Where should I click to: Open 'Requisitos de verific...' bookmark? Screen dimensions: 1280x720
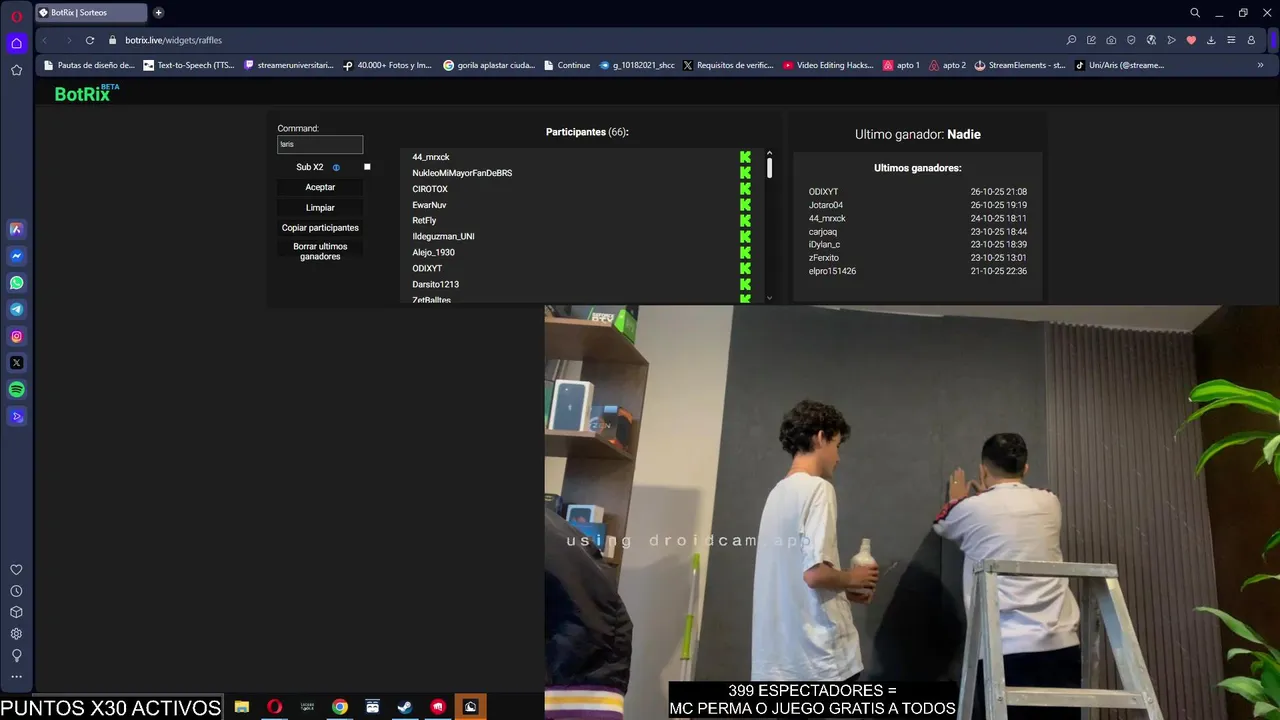pyautogui.click(x=728, y=65)
